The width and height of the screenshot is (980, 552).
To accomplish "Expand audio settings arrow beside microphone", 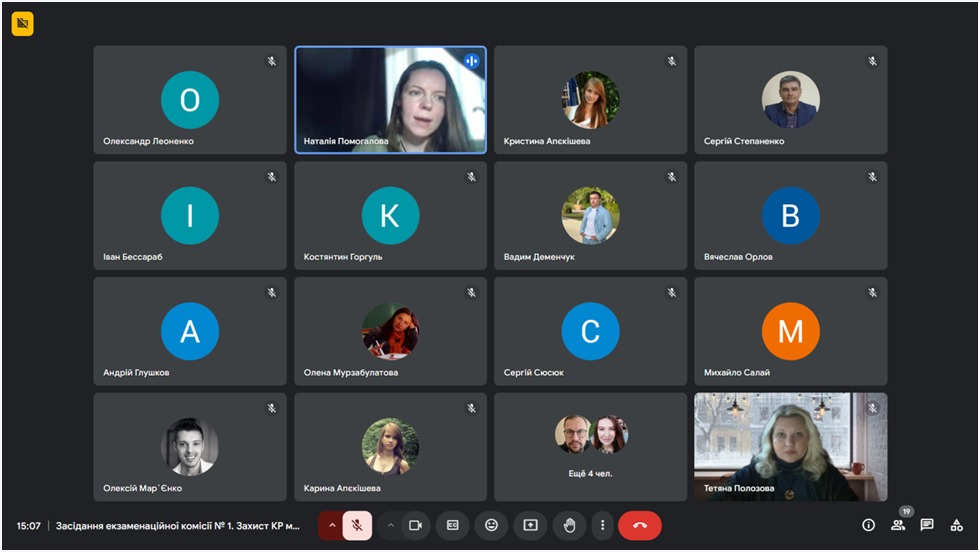I will tap(332, 525).
